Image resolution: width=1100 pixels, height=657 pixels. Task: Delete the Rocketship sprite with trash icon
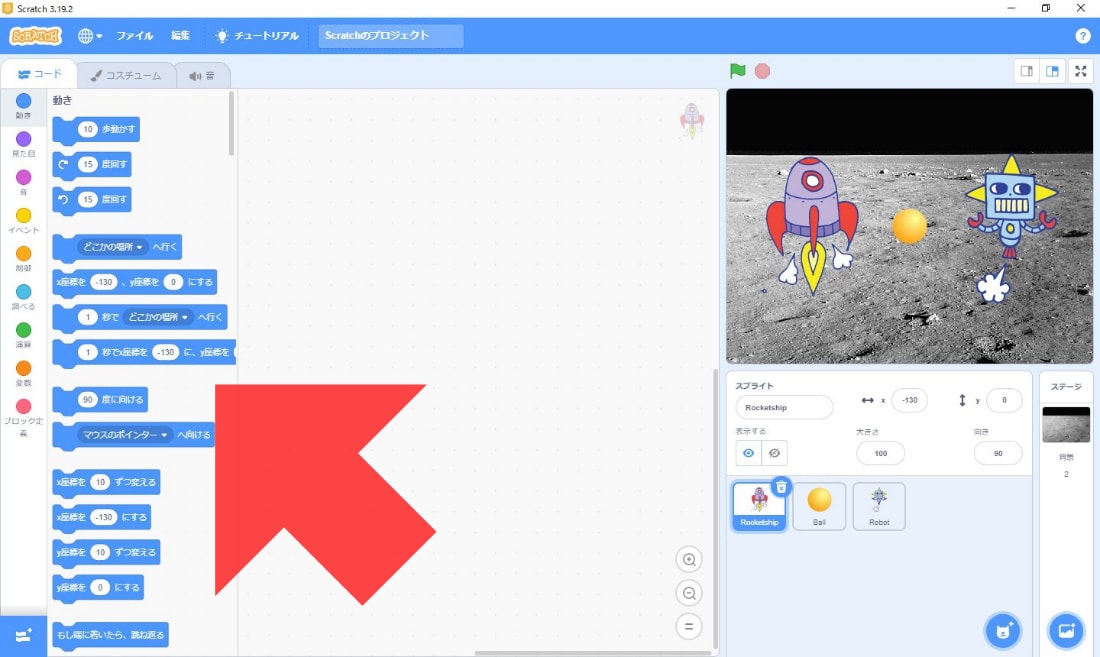click(x=781, y=487)
